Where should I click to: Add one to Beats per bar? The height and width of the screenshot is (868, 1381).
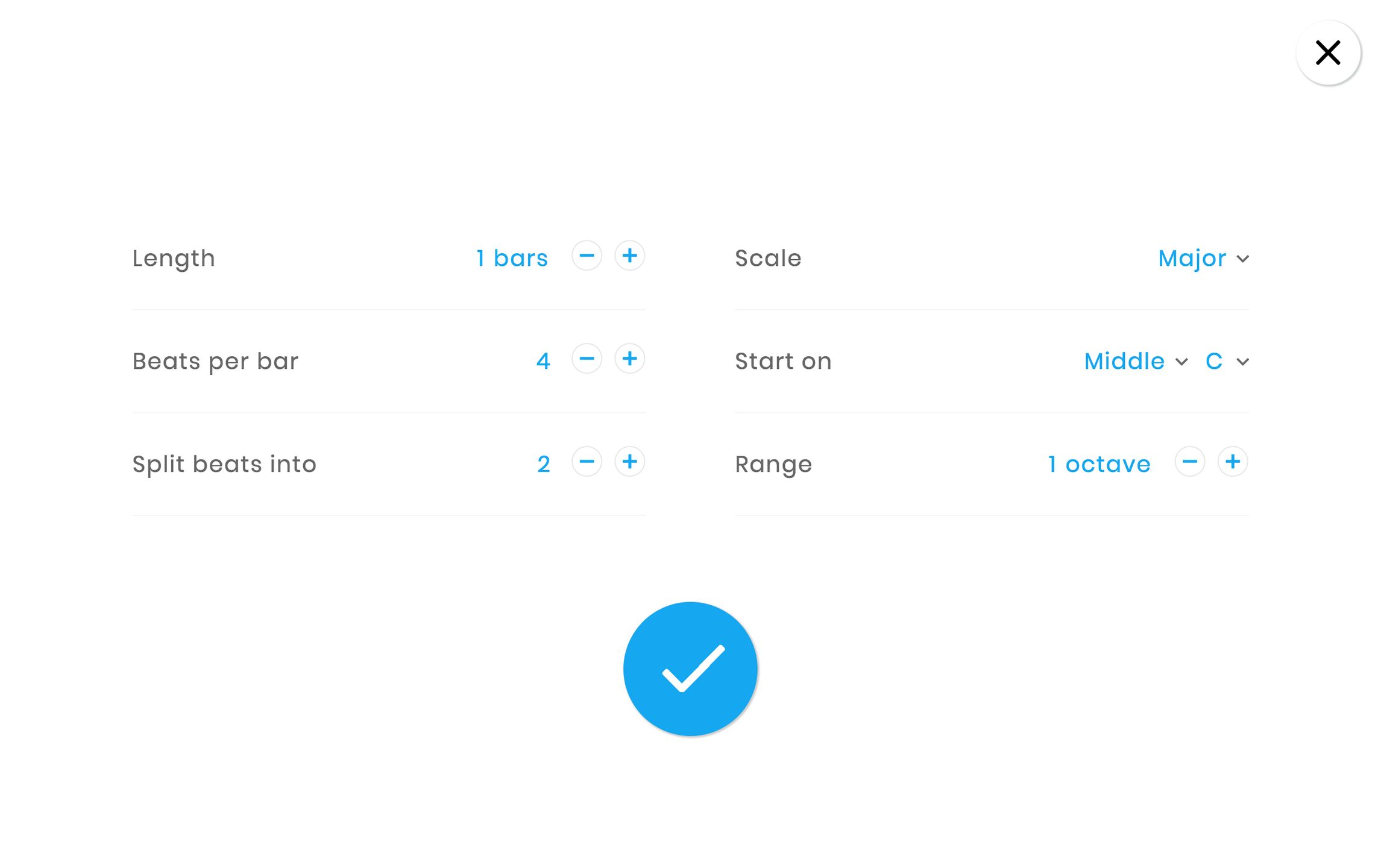click(x=629, y=359)
